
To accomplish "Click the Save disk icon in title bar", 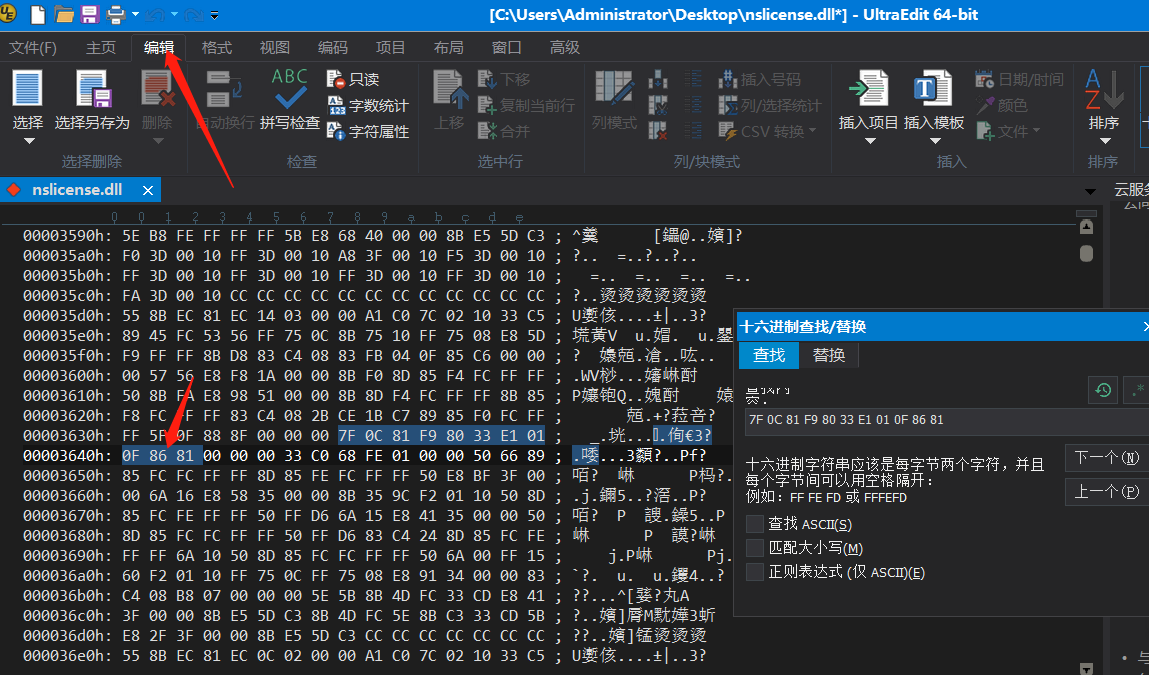I will [x=89, y=14].
